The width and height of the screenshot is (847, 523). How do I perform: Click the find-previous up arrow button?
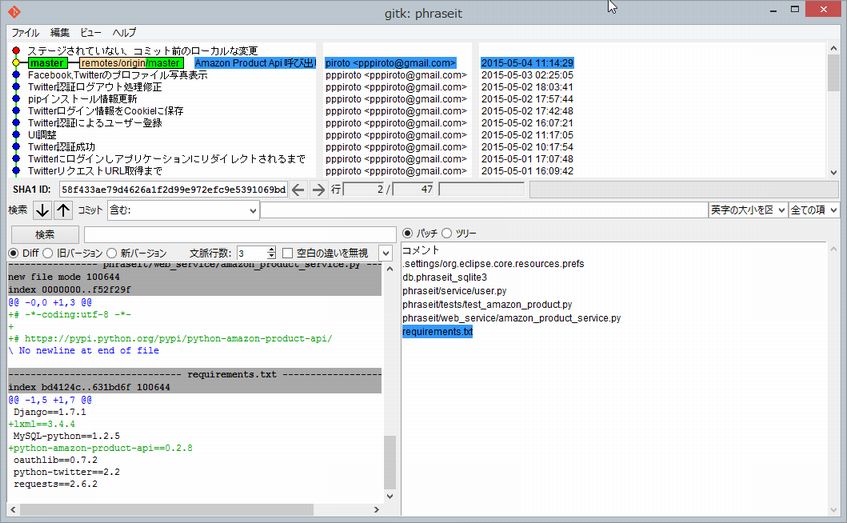point(63,210)
